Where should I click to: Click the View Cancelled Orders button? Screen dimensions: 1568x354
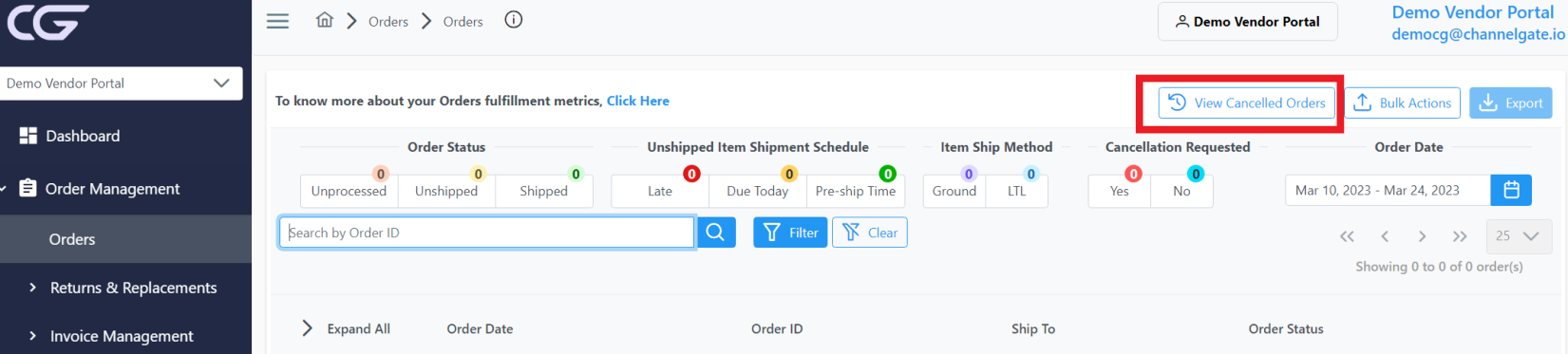(1246, 102)
